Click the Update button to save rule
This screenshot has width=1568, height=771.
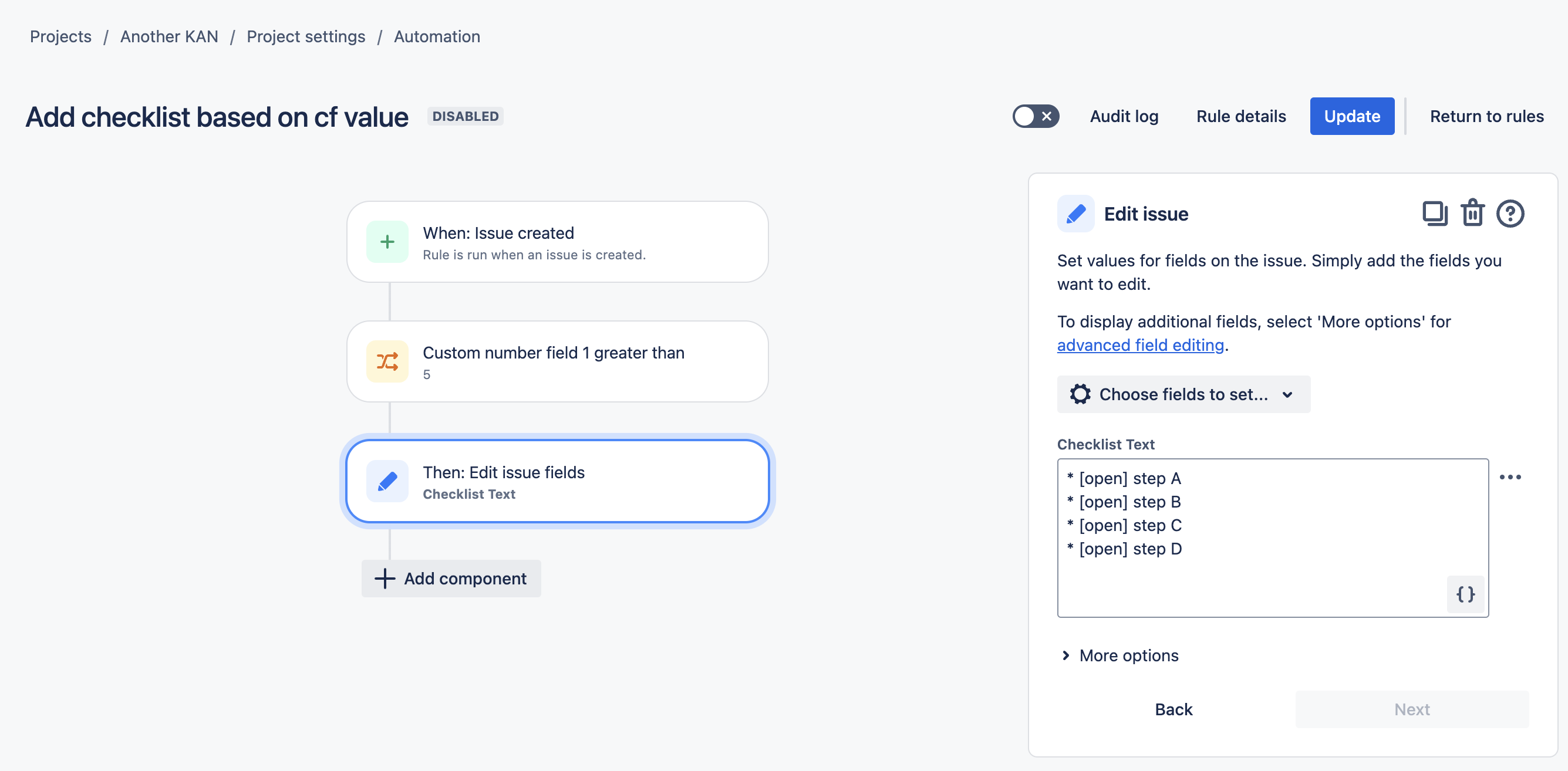point(1352,116)
